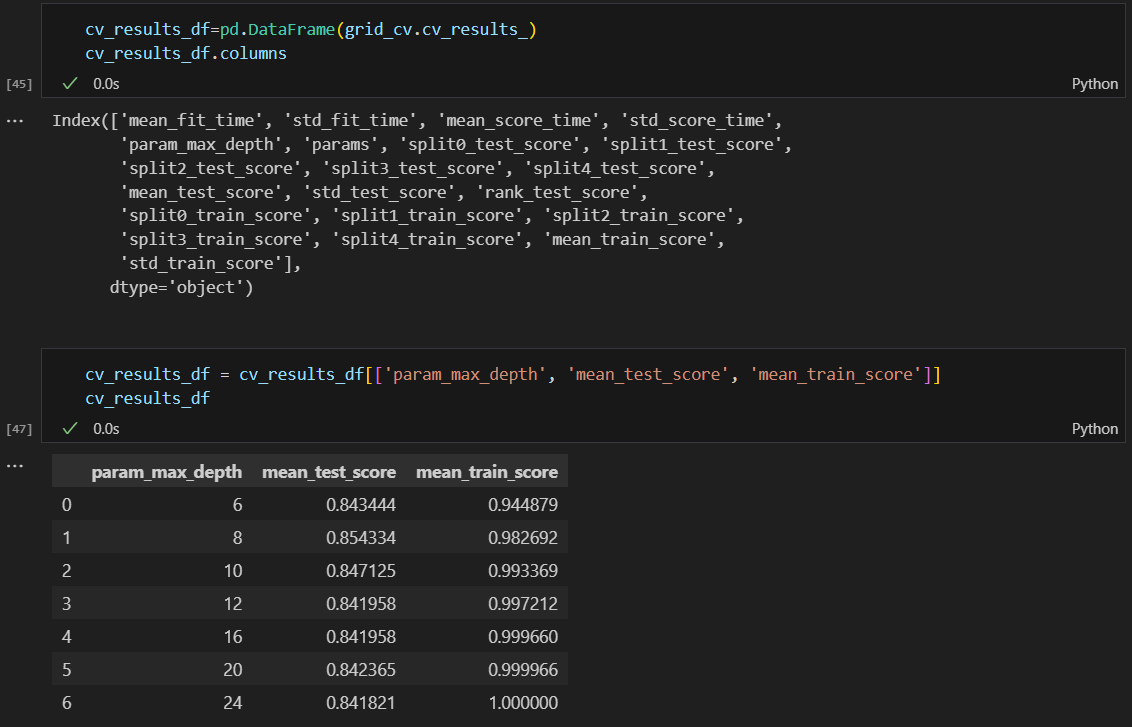Click max depth value 16

click(233, 637)
